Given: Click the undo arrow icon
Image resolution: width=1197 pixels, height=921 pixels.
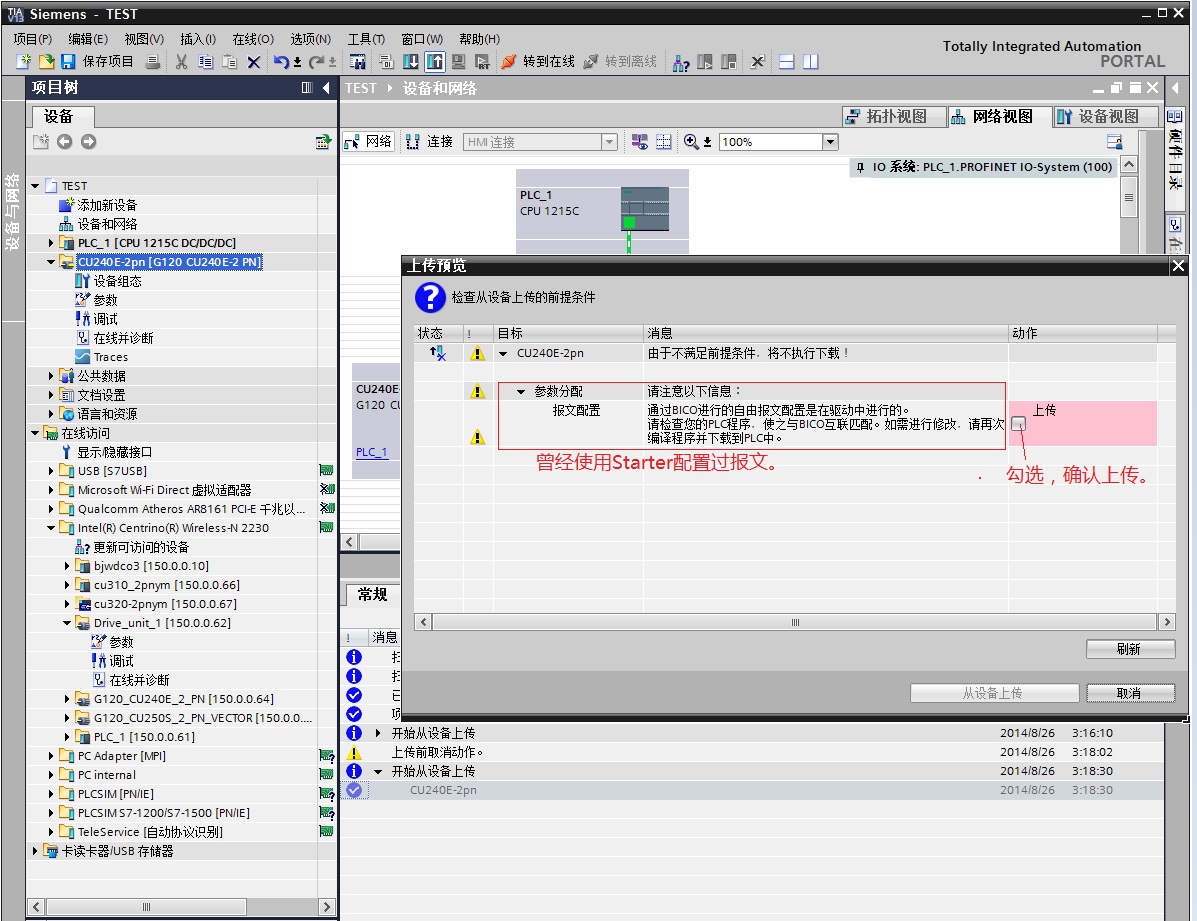Looking at the screenshot, I should pyautogui.click(x=281, y=62).
